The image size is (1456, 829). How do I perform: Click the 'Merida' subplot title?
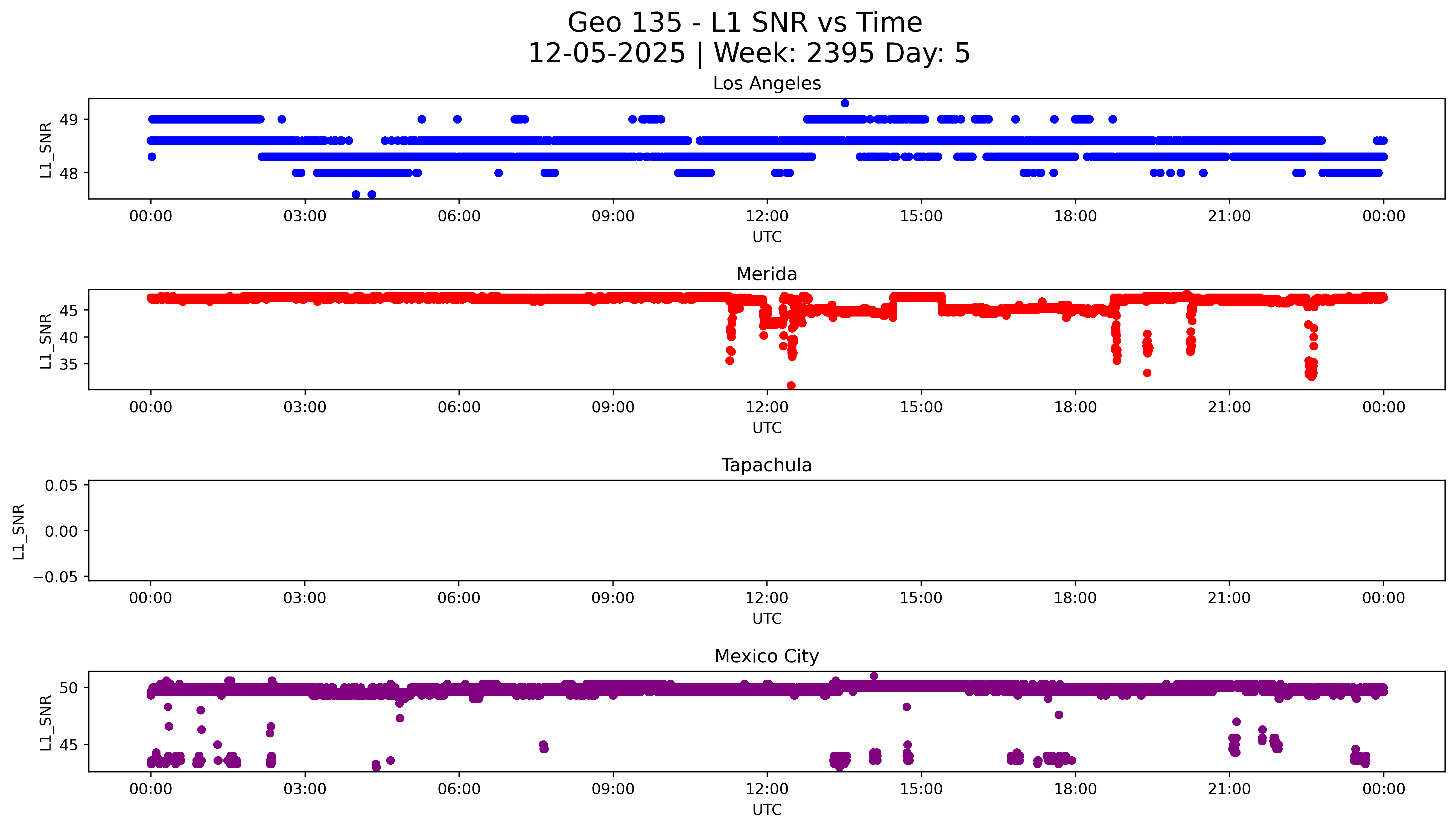click(766, 274)
